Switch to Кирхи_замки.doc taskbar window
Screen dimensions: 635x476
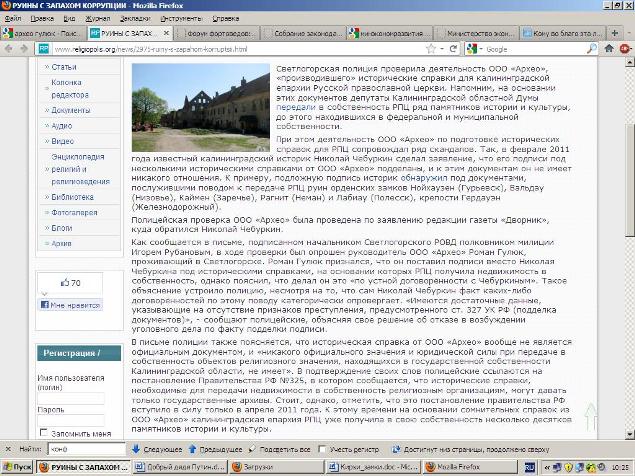click(373, 467)
